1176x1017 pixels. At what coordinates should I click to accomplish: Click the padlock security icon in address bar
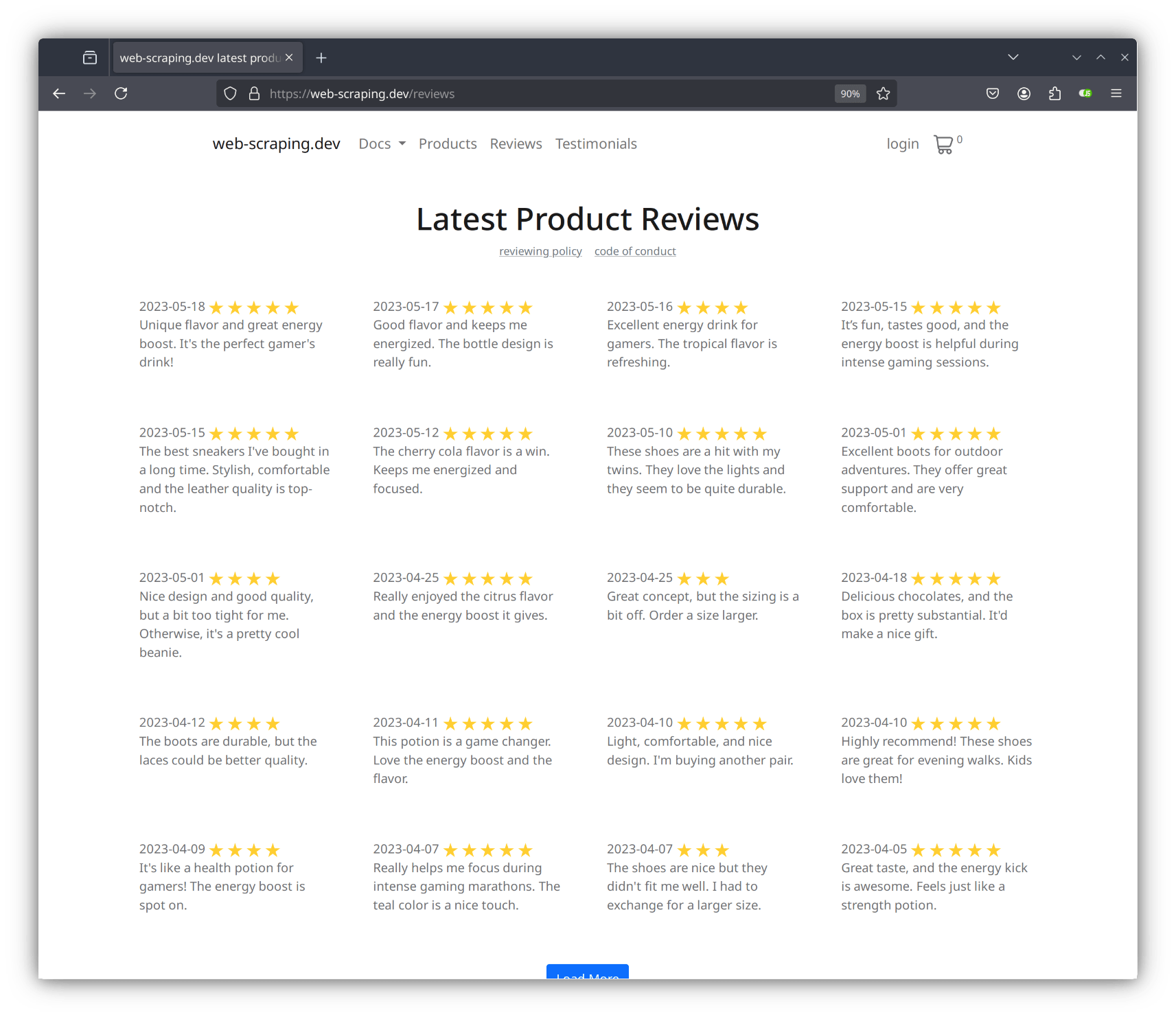(253, 93)
